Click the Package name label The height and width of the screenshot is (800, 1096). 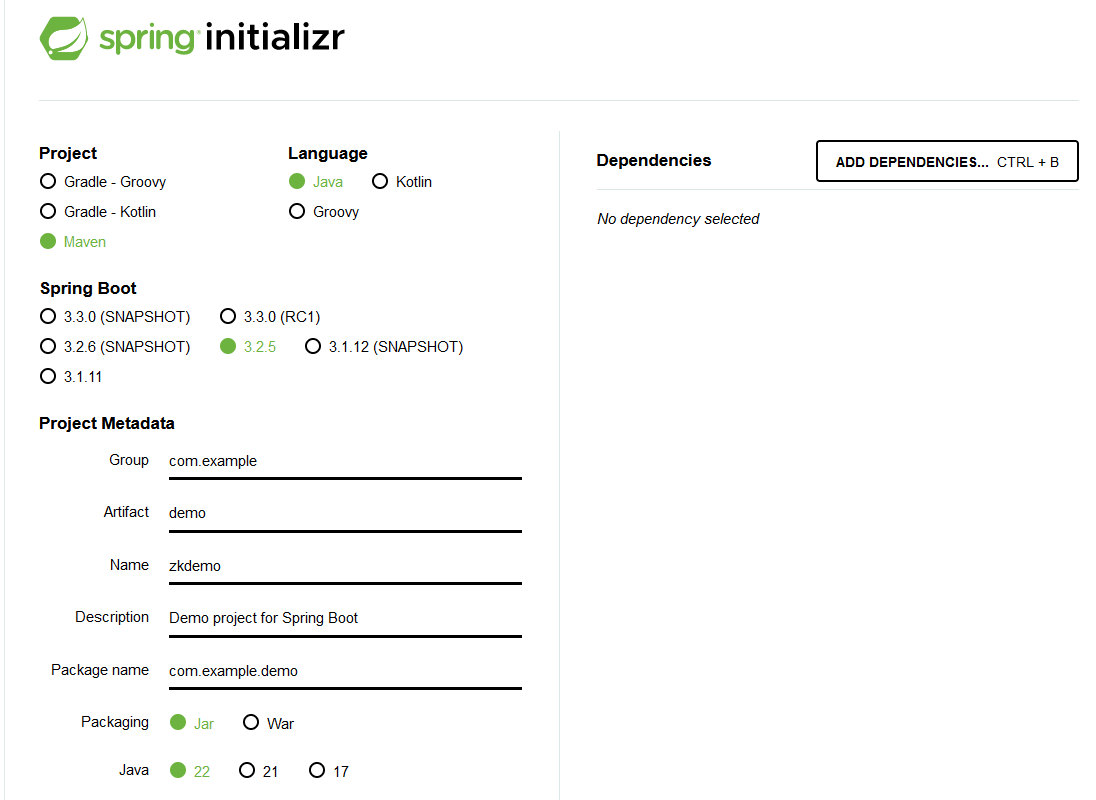coord(100,670)
